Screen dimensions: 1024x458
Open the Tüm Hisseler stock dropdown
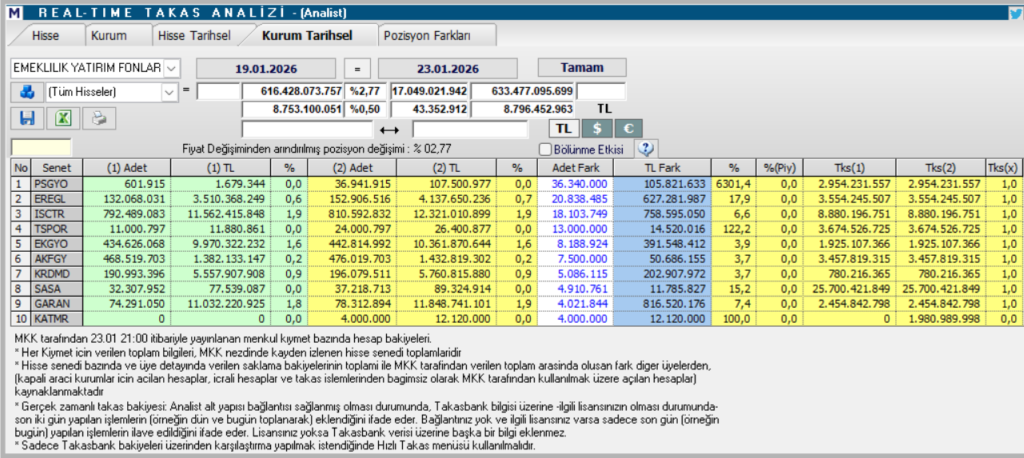click(x=169, y=92)
